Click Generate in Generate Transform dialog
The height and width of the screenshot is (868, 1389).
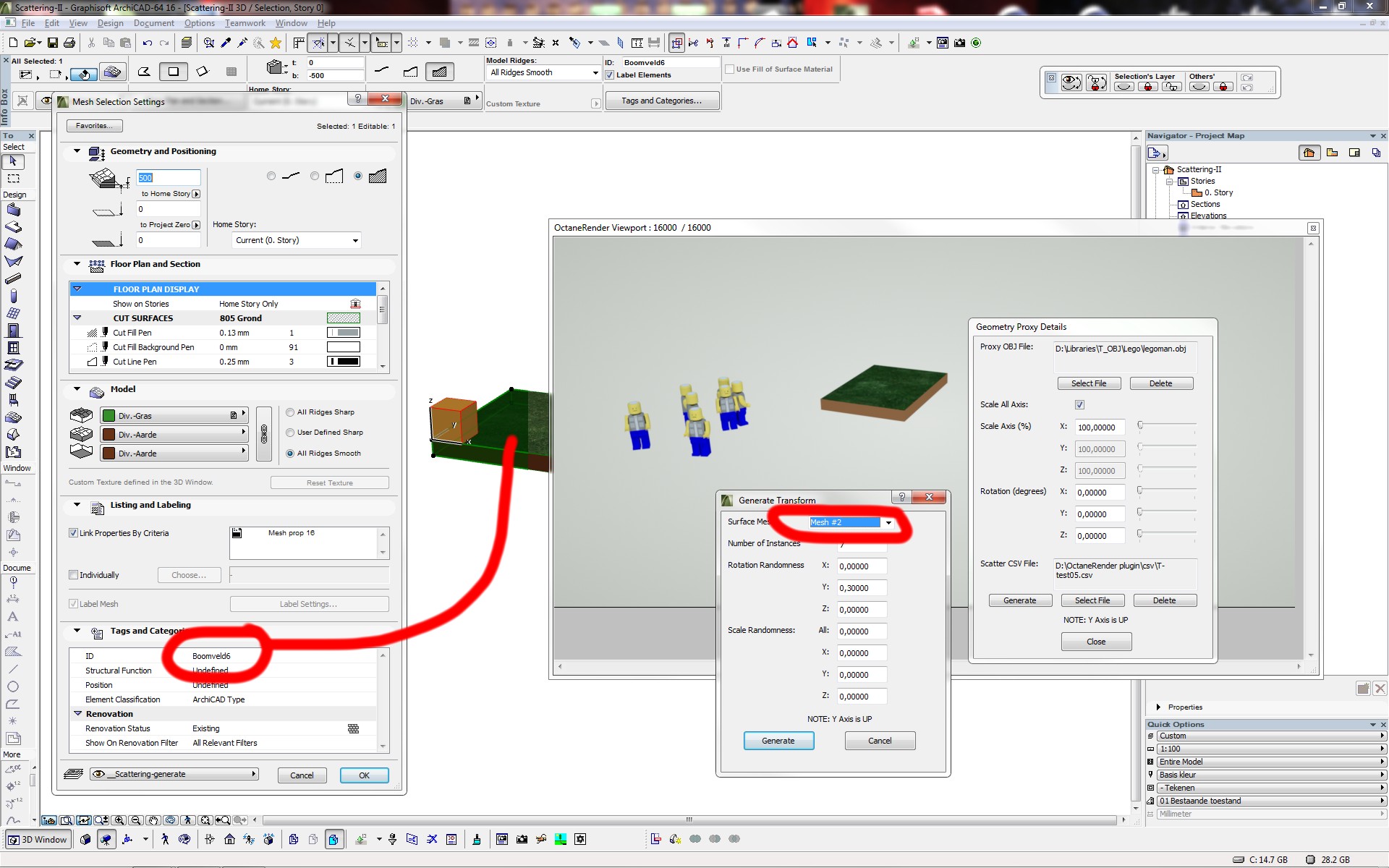(778, 741)
